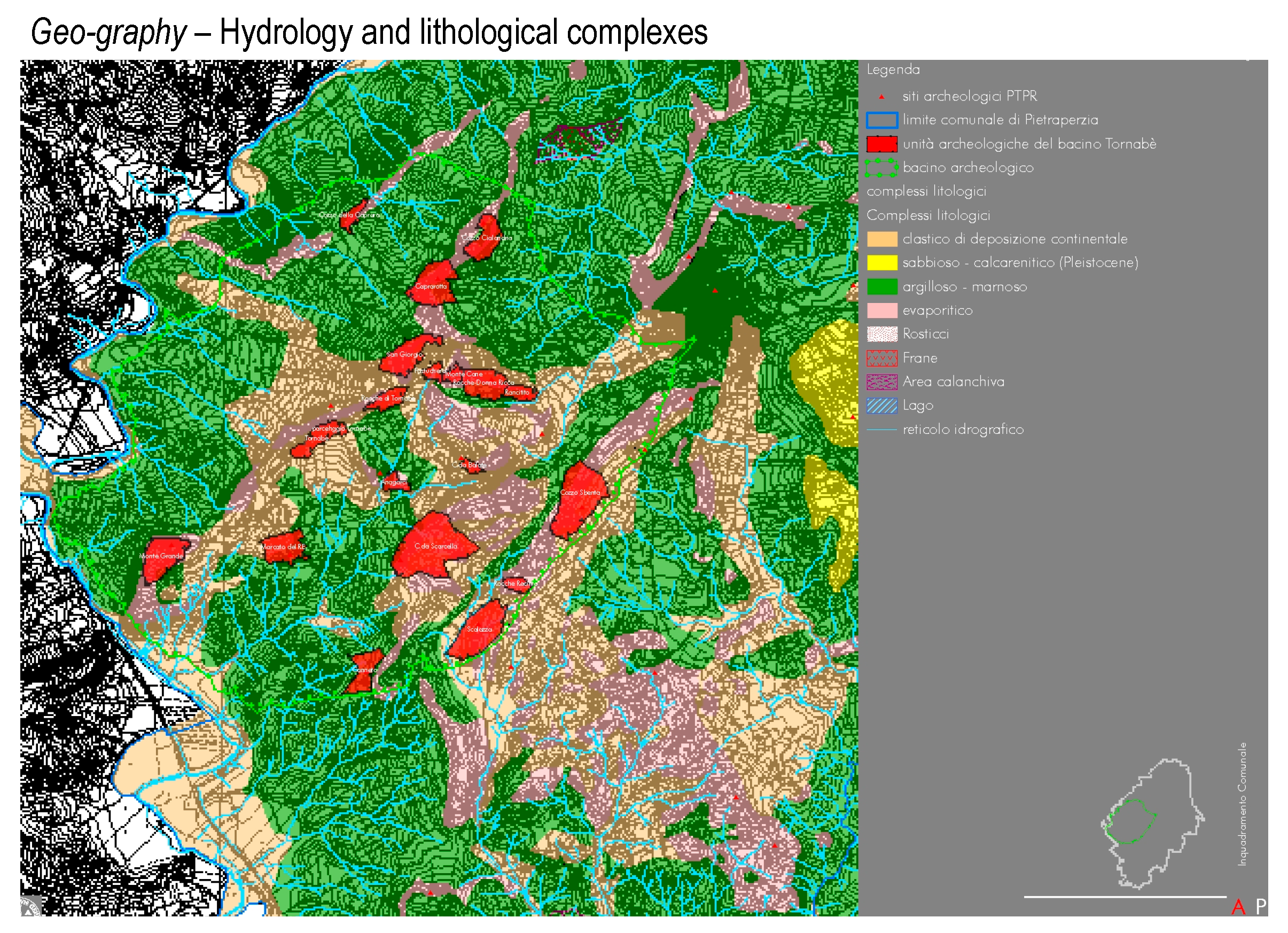Click the red triangle siti archeologici symbol
The image size is (1288, 933).
tap(881, 97)
